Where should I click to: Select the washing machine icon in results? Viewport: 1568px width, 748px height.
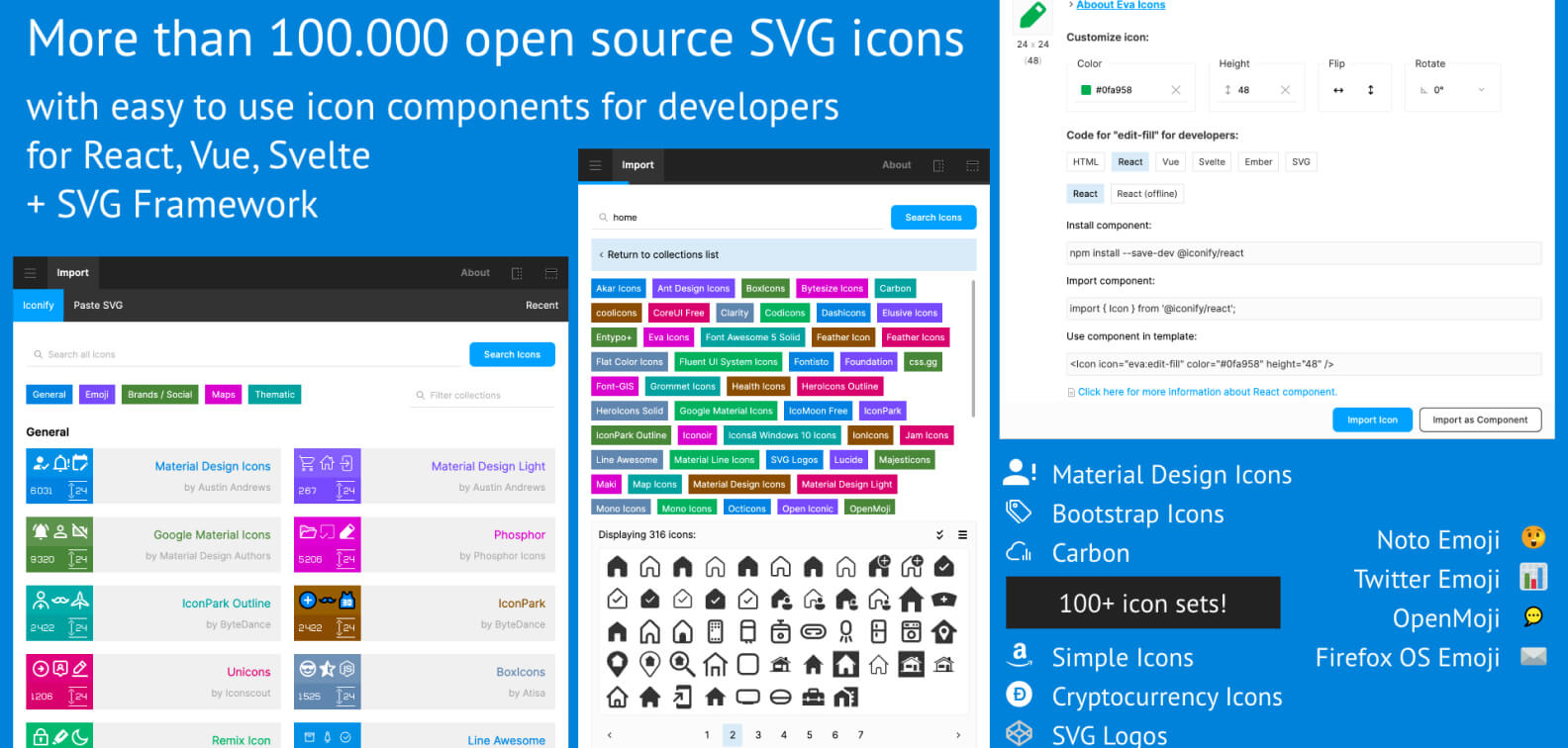click(x=911, y=631)
